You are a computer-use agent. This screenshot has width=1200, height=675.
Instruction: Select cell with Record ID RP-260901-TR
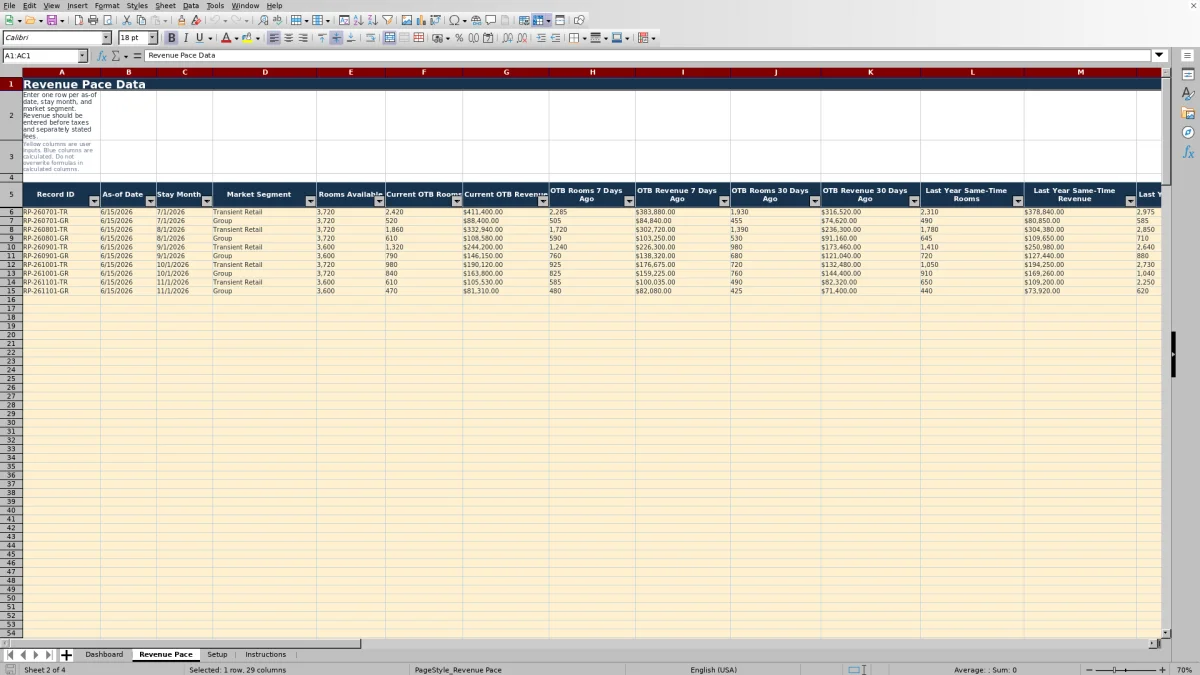click(61, 247)
